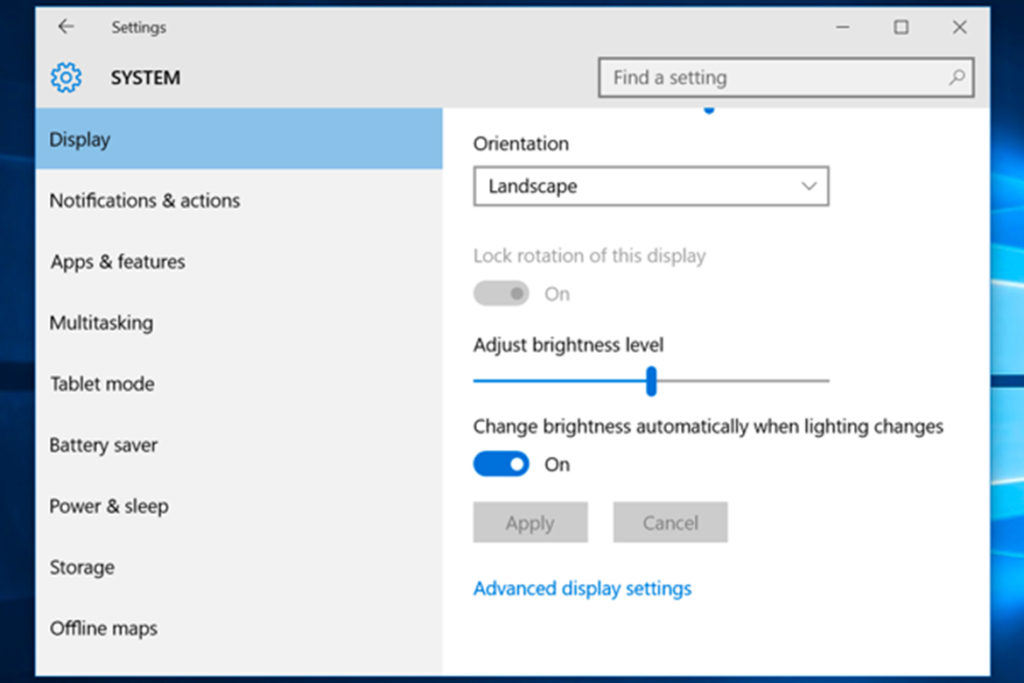Open Advanced display settings link
The height and width of the screenshot is (683, 1024).
pyautogui.click(x=583, y=588)
